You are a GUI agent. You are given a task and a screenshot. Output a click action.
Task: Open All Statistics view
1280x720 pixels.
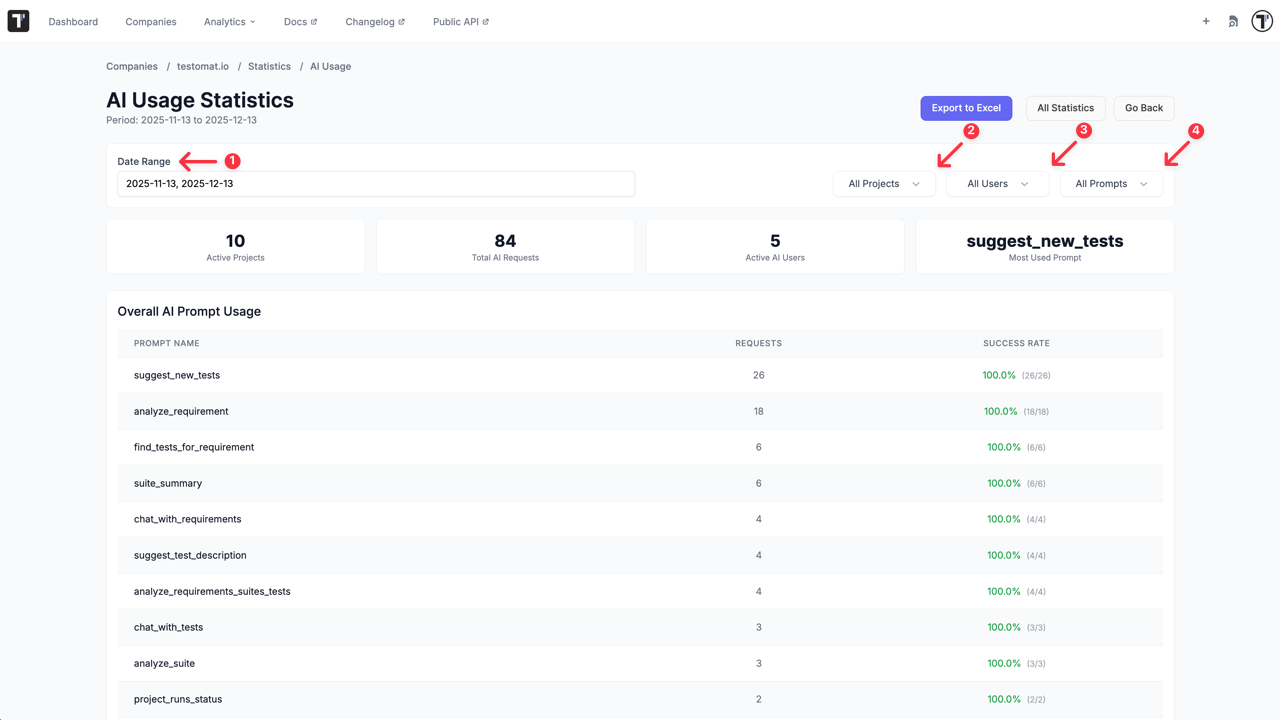point(1065,108)
